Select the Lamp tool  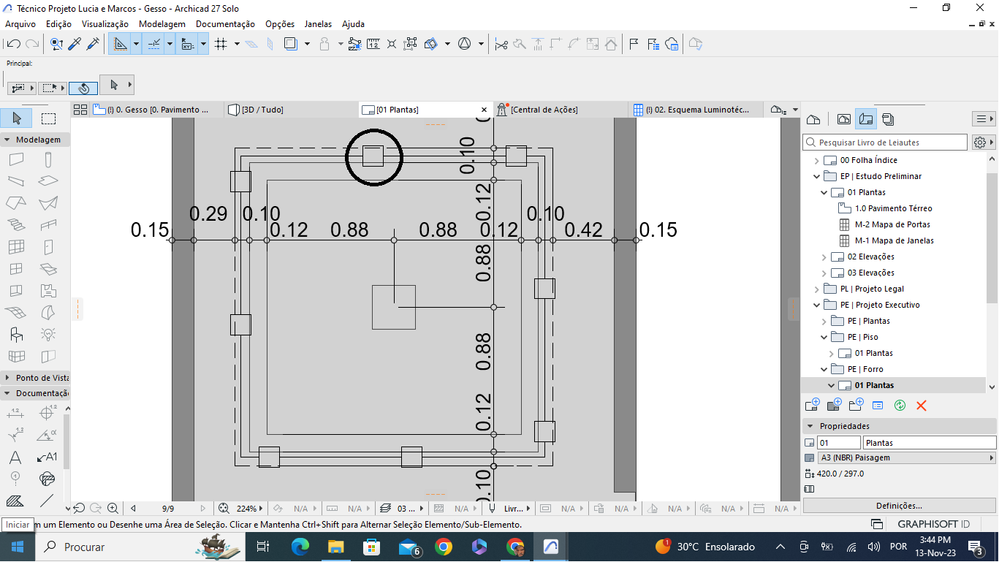[48, 335]
